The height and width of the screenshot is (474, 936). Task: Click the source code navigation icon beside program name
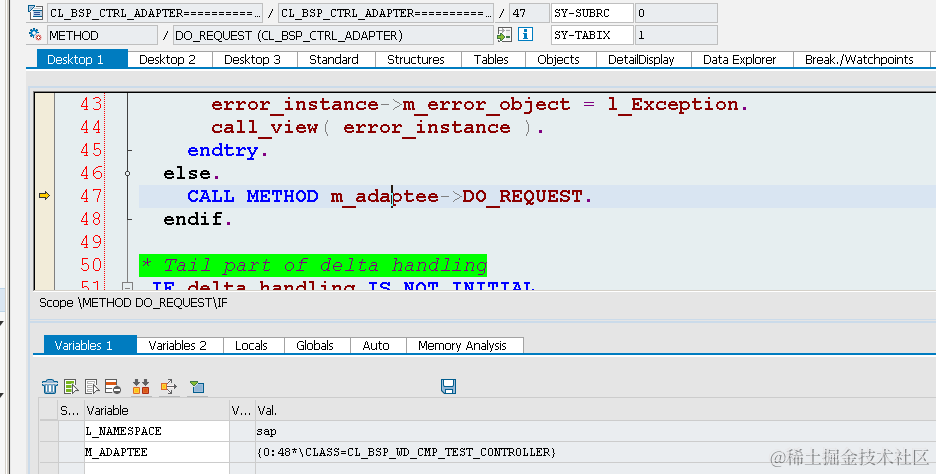35,12
